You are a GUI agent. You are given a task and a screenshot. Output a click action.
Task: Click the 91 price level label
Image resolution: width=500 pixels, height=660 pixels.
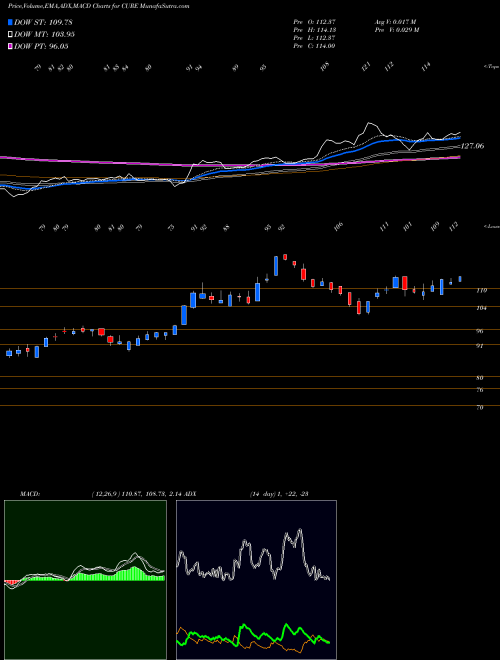[x=479, y=346]
